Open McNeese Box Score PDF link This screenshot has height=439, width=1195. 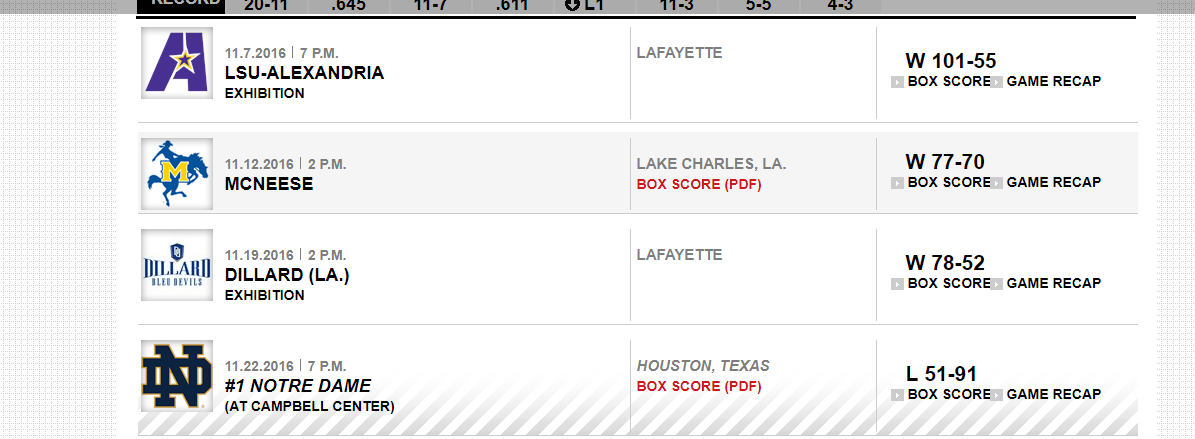[699, 184]
